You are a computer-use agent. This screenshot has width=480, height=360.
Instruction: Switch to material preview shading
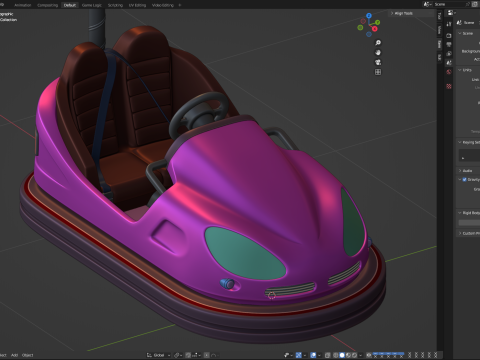coord(348,355)
